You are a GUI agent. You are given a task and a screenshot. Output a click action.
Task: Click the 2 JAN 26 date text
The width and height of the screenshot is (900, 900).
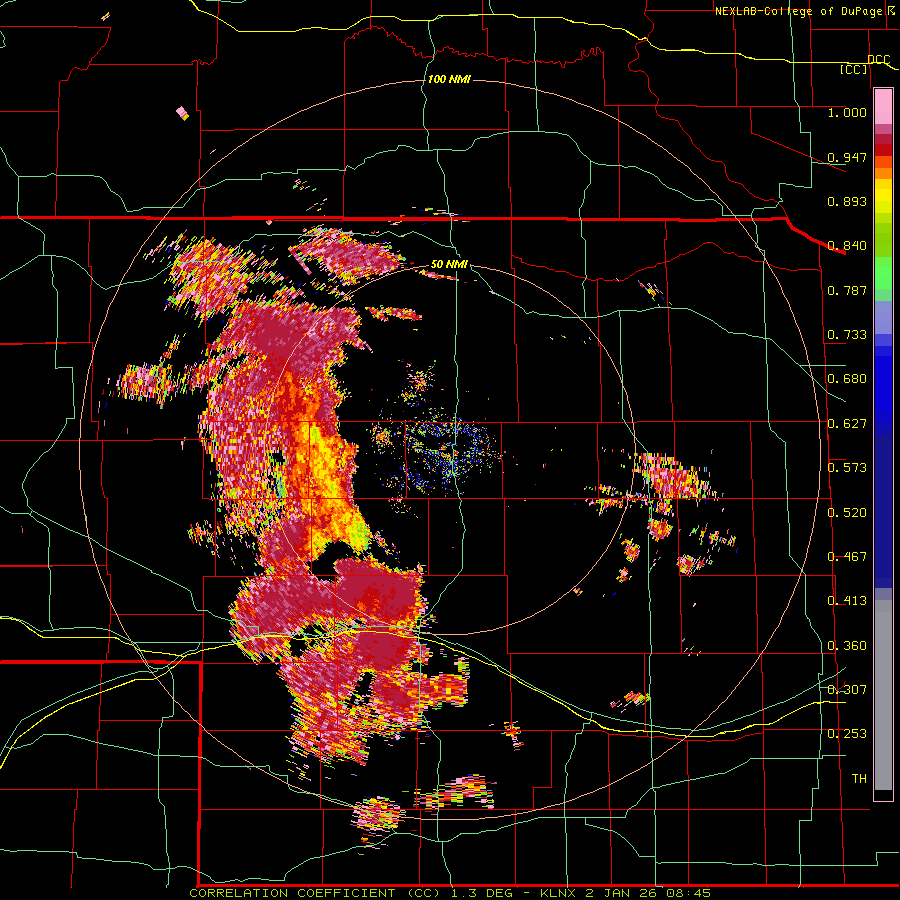click(621, 893)
